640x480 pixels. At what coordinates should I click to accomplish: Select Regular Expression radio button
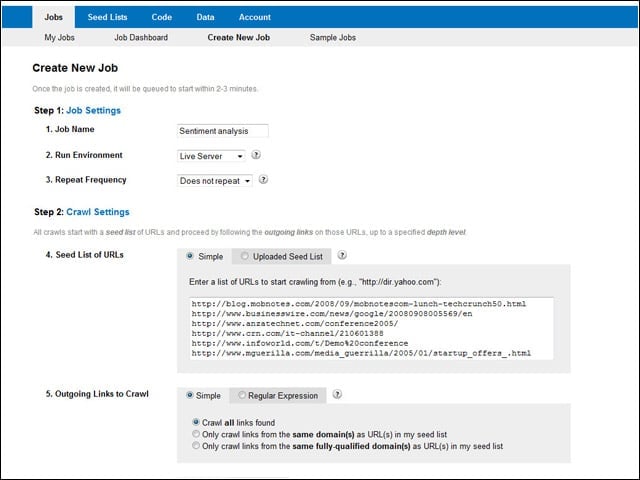point(242,395)
